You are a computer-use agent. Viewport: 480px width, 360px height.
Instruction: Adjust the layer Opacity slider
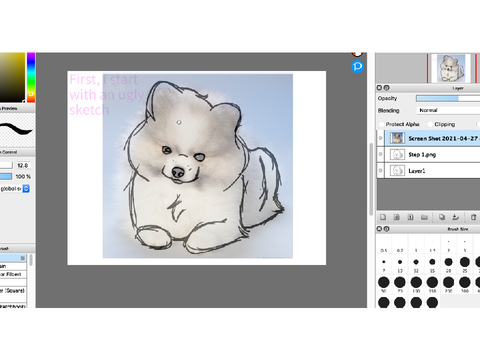point(448,98)
